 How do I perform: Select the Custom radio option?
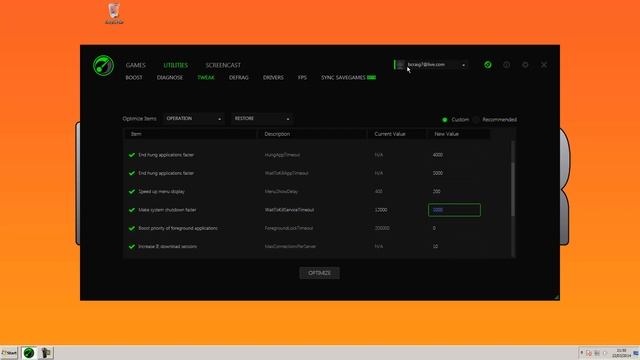click(x=445, y=120)
